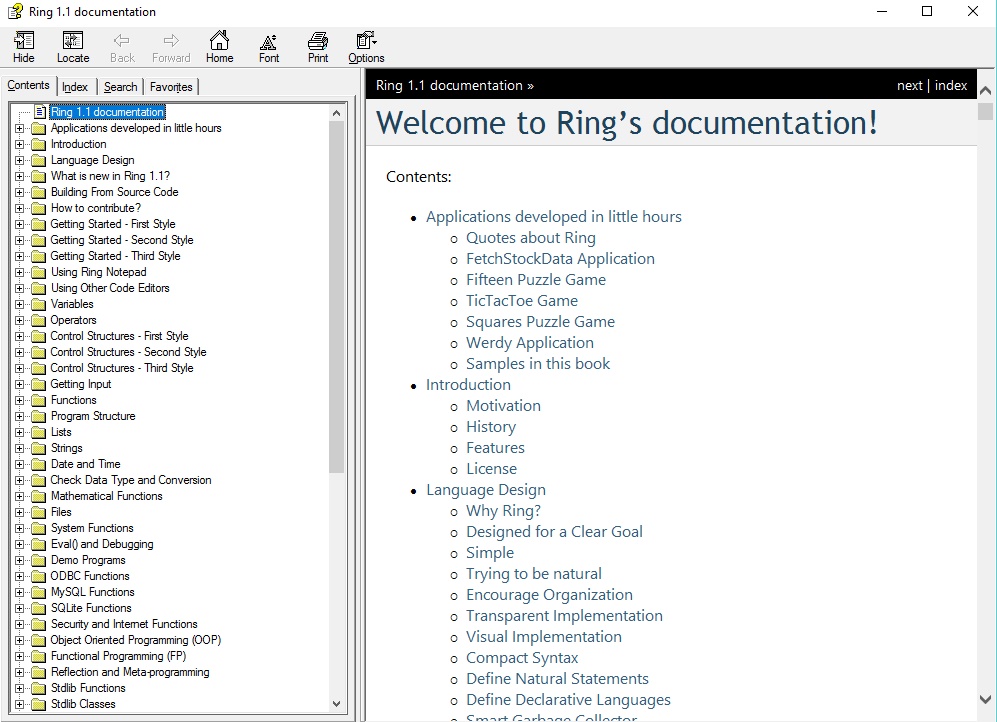Screen dimensions: 997x722
Task: Click the folder icon next to System Functions
Action: tap(39, 528)
